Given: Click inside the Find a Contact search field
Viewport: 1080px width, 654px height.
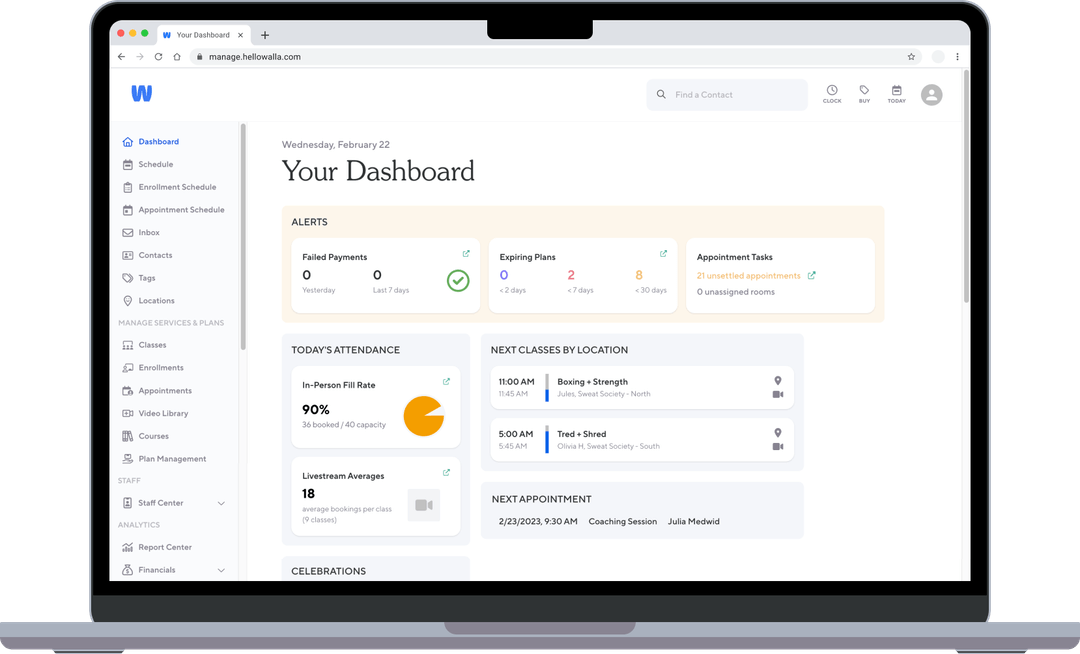Looking at the screenshot, I should tap(727, 94).
